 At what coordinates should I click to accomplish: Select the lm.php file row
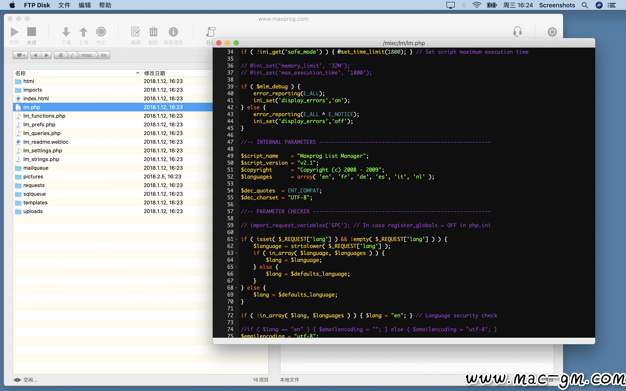[x=113, y=107]
